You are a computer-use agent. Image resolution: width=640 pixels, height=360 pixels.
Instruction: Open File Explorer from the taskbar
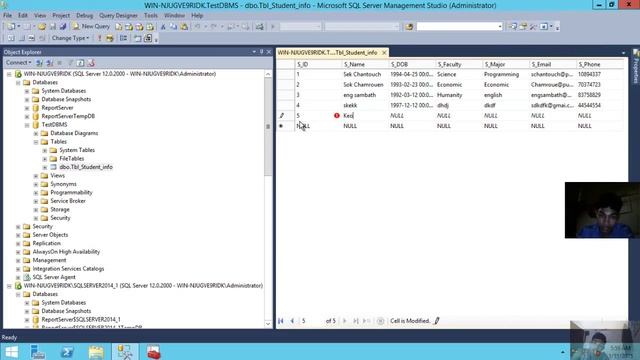tap(96, 352)
